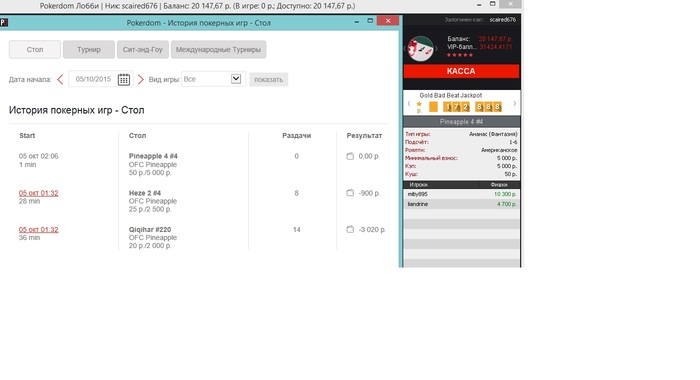The height and width of the screenshot is (380, 700).
Task: Click the Раздачи column header
Action: point(296,135)
